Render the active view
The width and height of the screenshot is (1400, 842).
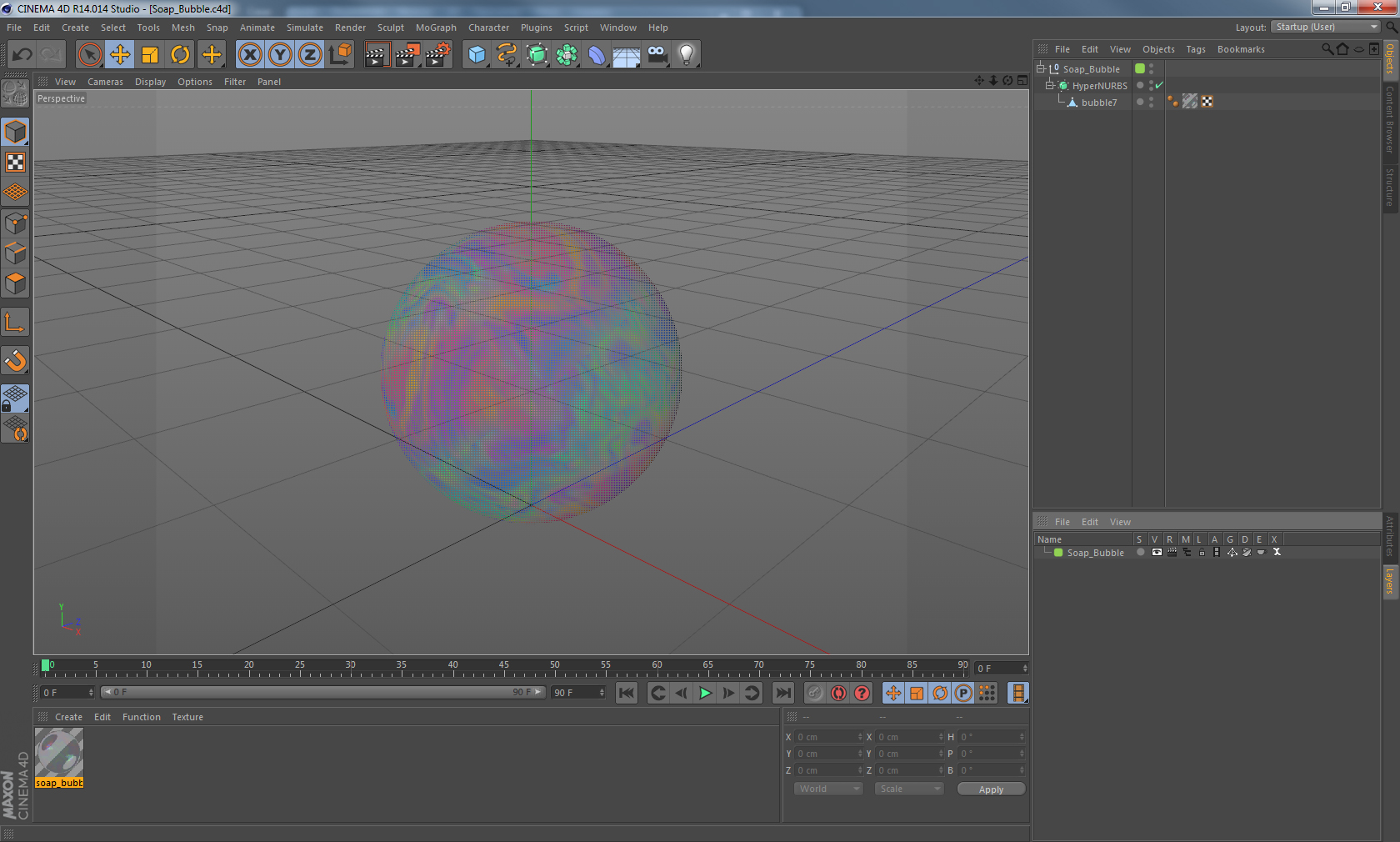click(377, 55)
